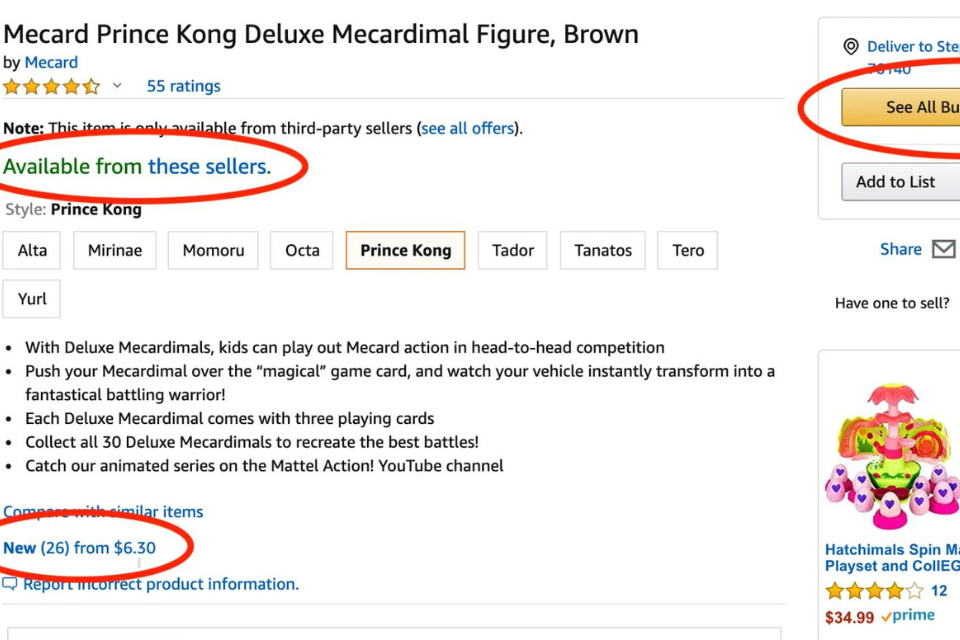Choose the Octa style
The width and height of the screenshot is (960, 640).
click(302, 250)
